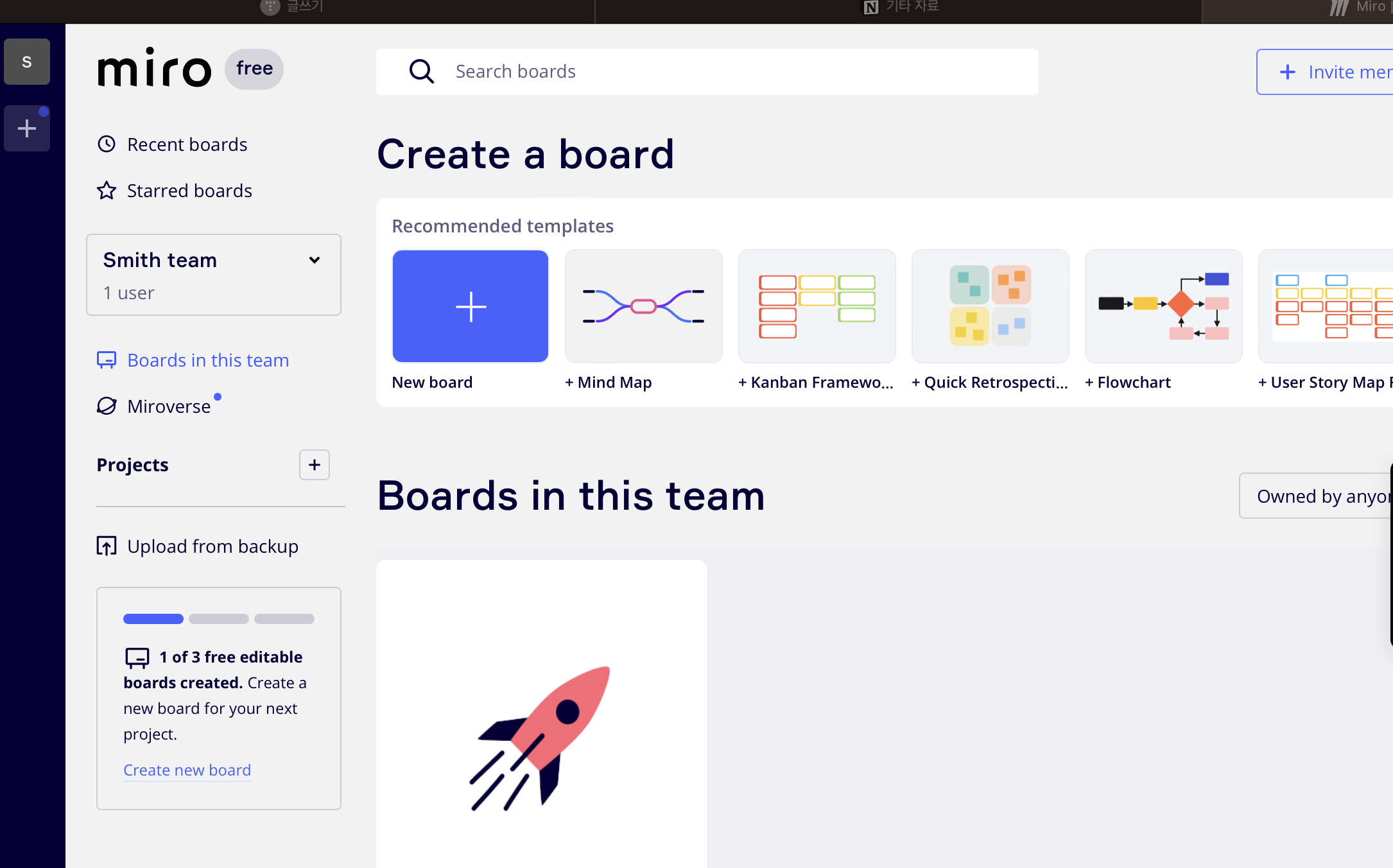Click the search magnifier icon
The height and width of the screenshot is (868, 1393).
421,71
